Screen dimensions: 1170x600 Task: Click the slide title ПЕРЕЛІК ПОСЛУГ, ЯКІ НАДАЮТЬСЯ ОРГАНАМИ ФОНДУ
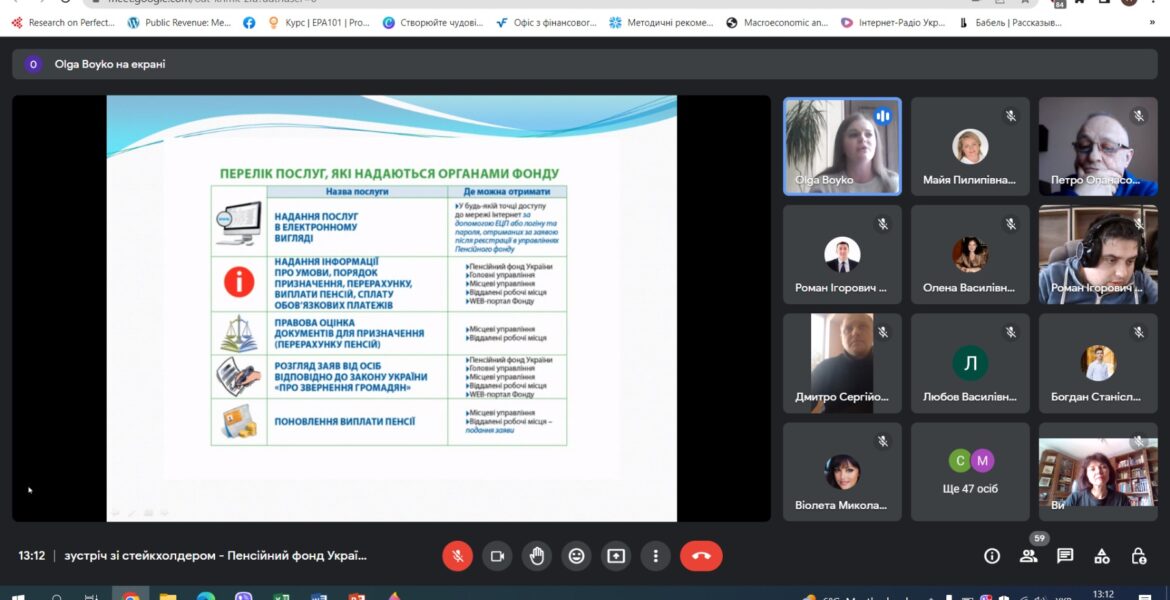tap(390, 174)
